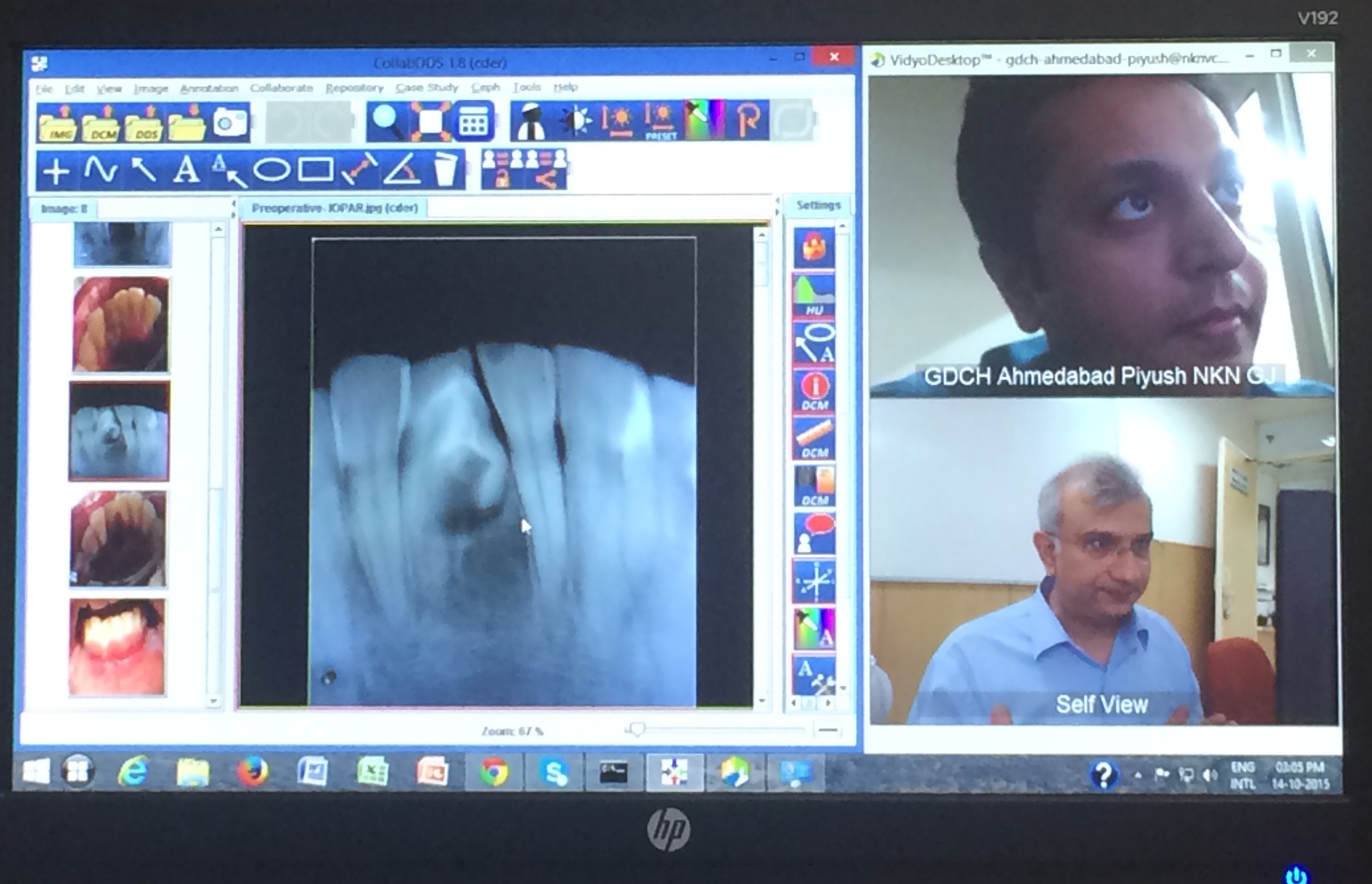1372x884 pixels.
Task: Click thumbnail list scroll-down arrow
Action: 214,701
